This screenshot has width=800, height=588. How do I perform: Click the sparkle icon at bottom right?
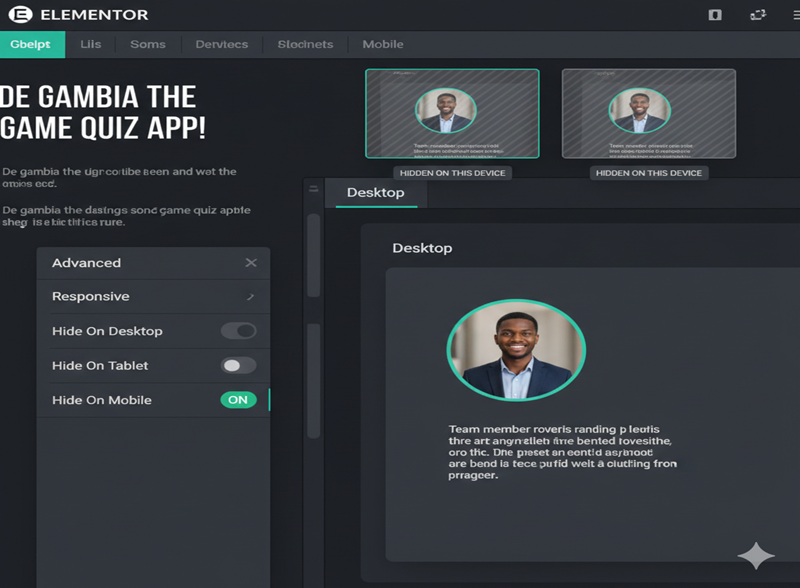click(756, 556)
